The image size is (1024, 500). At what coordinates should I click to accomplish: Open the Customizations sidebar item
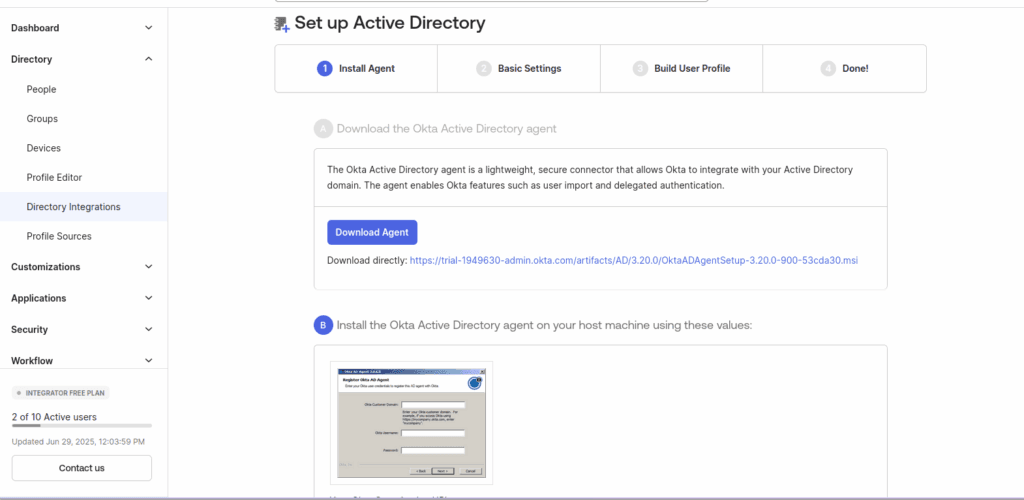46,267
